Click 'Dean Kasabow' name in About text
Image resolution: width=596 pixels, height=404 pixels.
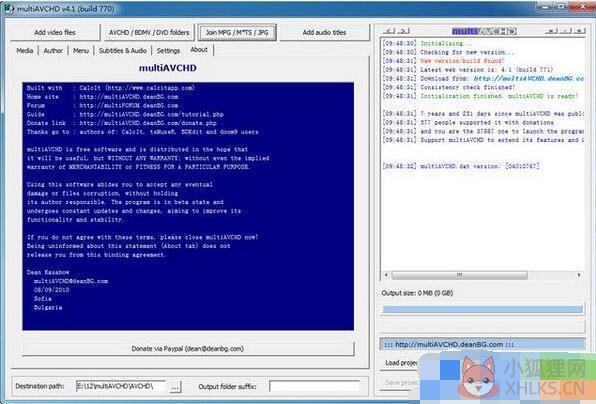click(x=48, y=272)
